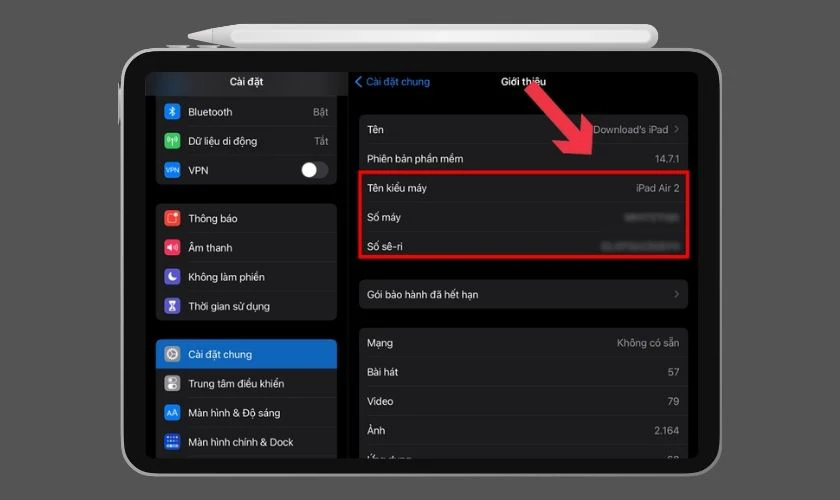
Task: Open the Tên row chevron
Action: point(677,129)
